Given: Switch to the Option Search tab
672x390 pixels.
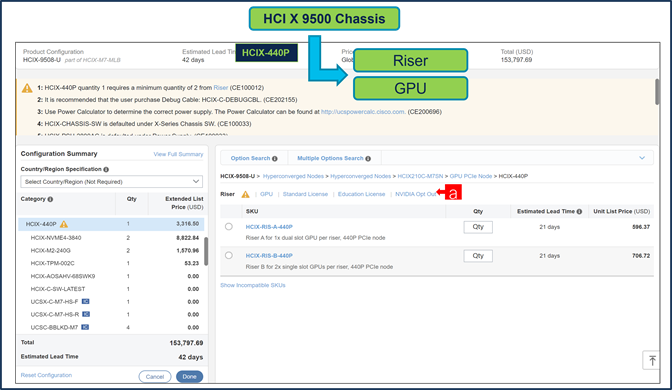Looking at the screenshot, I should 254,158.
